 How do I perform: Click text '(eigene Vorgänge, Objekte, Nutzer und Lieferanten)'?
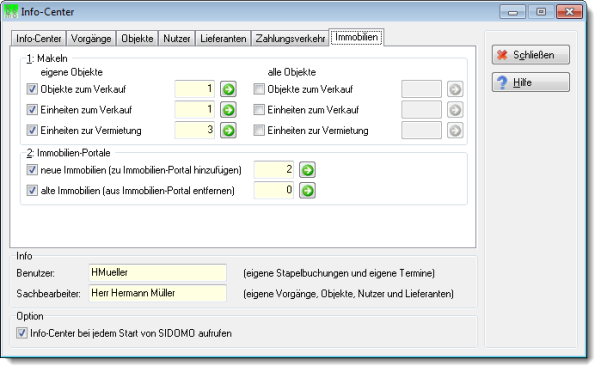click(349, 294)
